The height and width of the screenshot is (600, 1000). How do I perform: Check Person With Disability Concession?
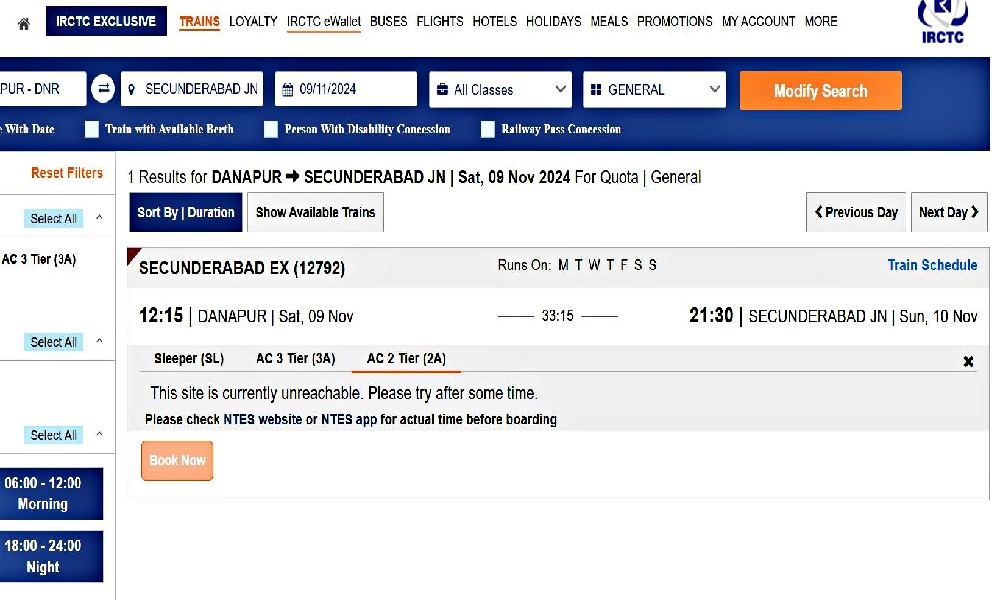coord(270,129)
